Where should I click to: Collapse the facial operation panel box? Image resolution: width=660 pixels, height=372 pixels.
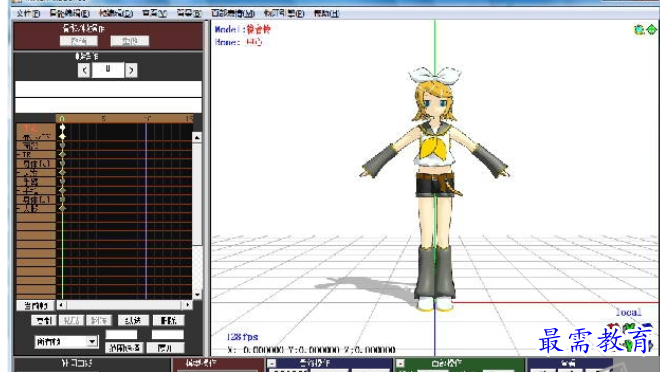coord(400,363)
